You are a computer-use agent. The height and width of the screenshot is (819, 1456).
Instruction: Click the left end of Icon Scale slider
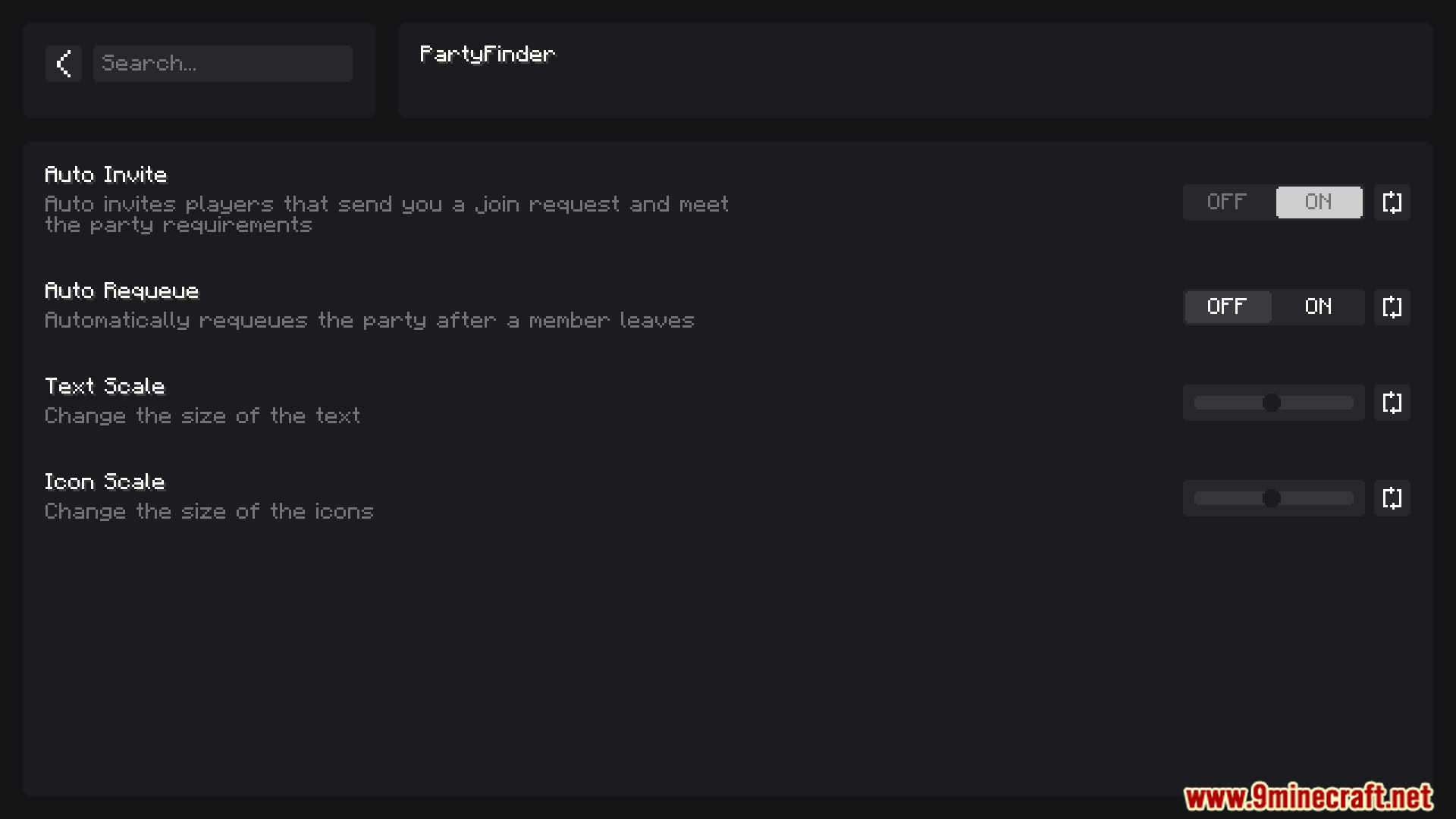pyautogui.click(x=1198, y=498)
